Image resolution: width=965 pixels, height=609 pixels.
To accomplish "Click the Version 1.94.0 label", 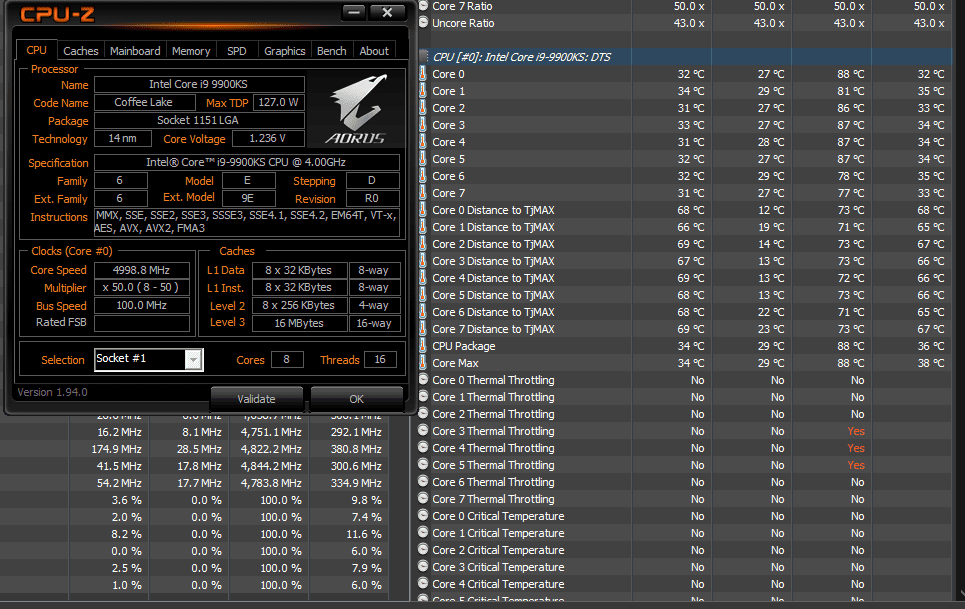I will tap(52, 392).
